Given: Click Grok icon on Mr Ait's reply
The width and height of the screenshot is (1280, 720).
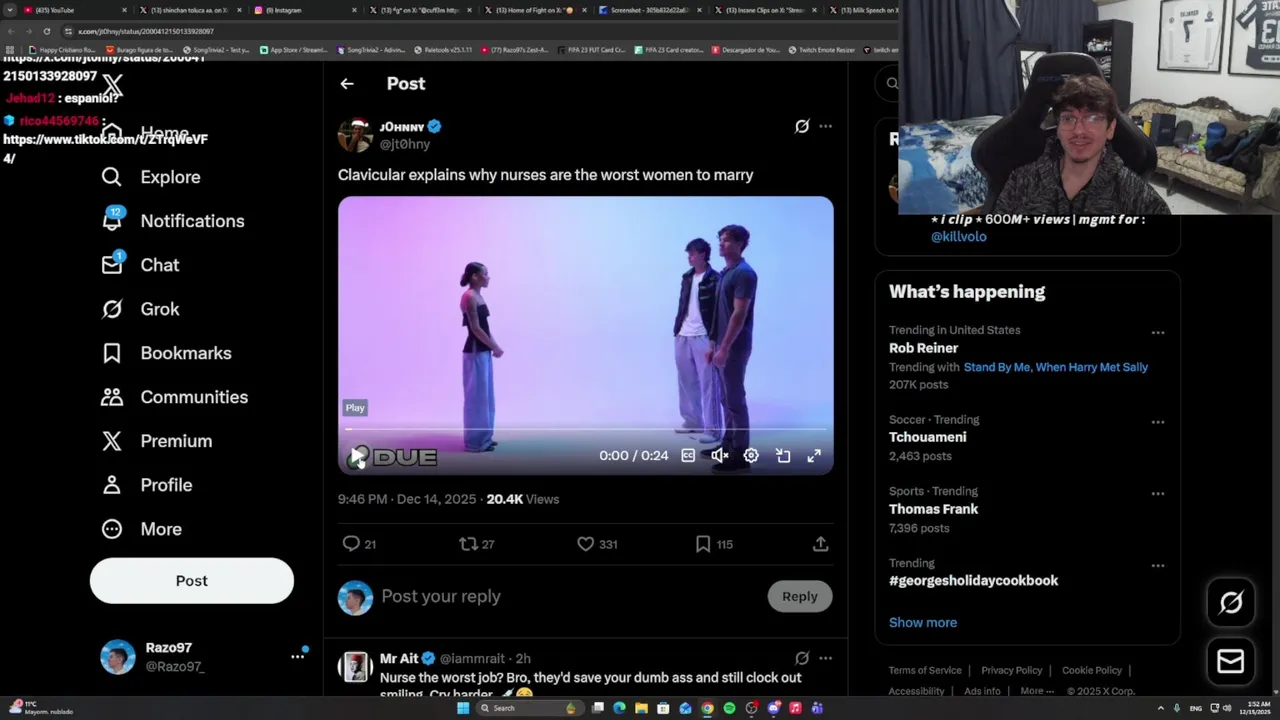Looking at the screenshot, I should (x=802, y=659).
